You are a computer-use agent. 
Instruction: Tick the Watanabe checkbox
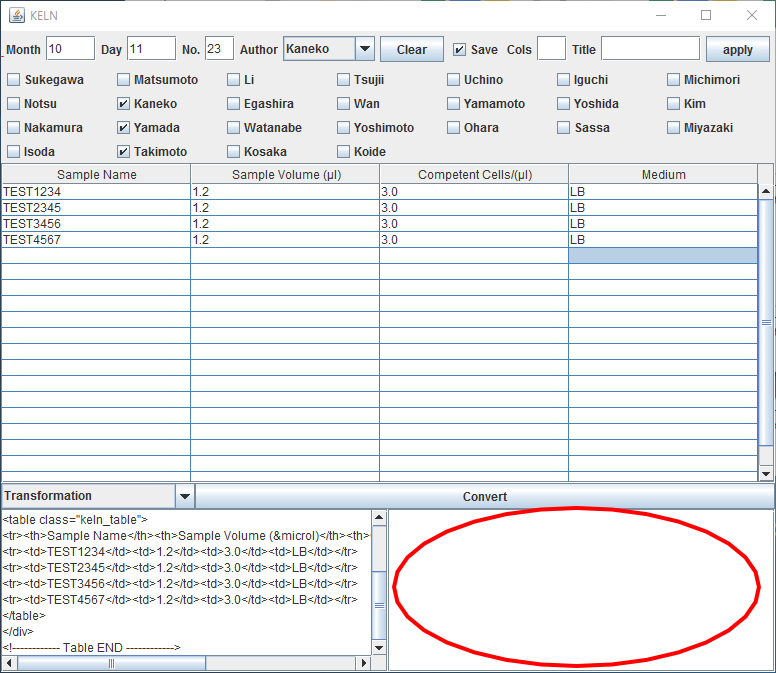coord(234,128)
